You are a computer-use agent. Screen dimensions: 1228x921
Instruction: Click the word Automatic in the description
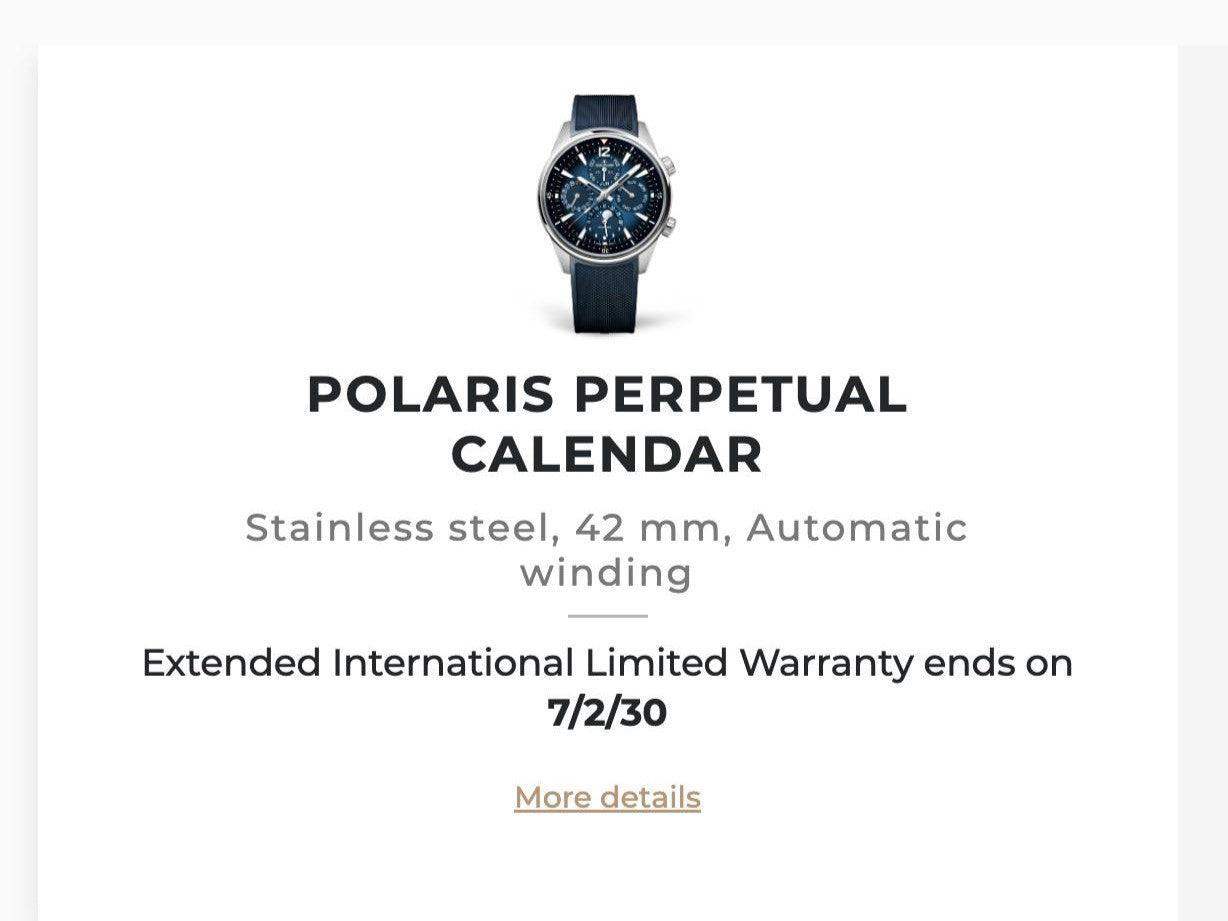point(857,528)
